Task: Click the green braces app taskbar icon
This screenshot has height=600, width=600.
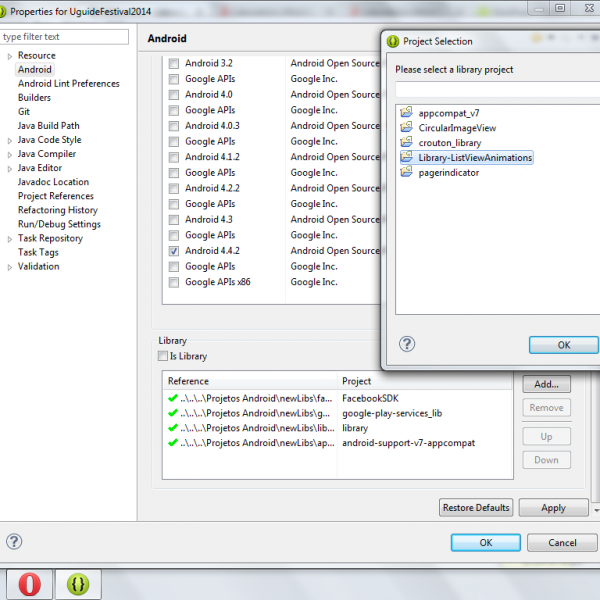Action: (x=78, y=584)
